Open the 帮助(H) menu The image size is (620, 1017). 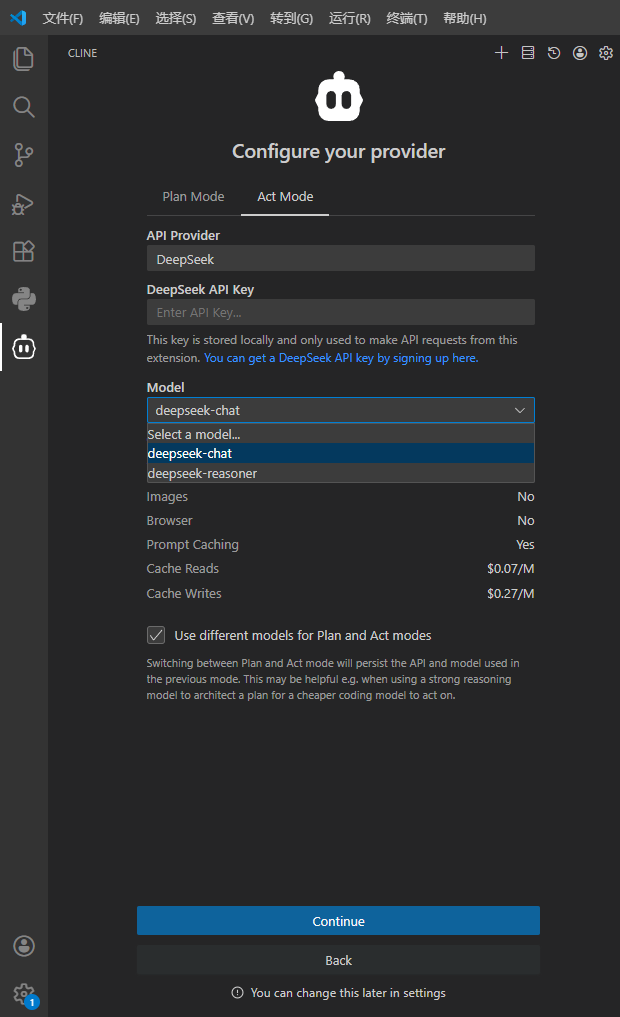click(464, 18)
